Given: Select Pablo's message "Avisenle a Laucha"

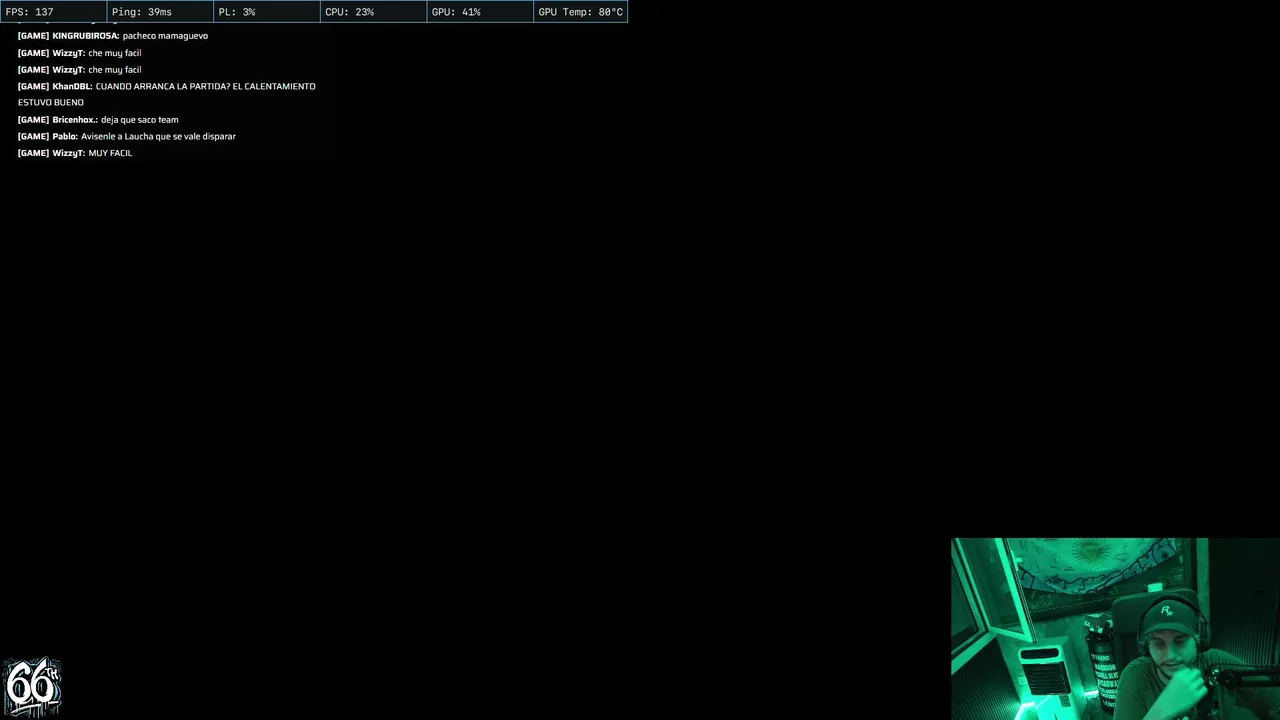Looking at the screenshot, I should point(127,136).
